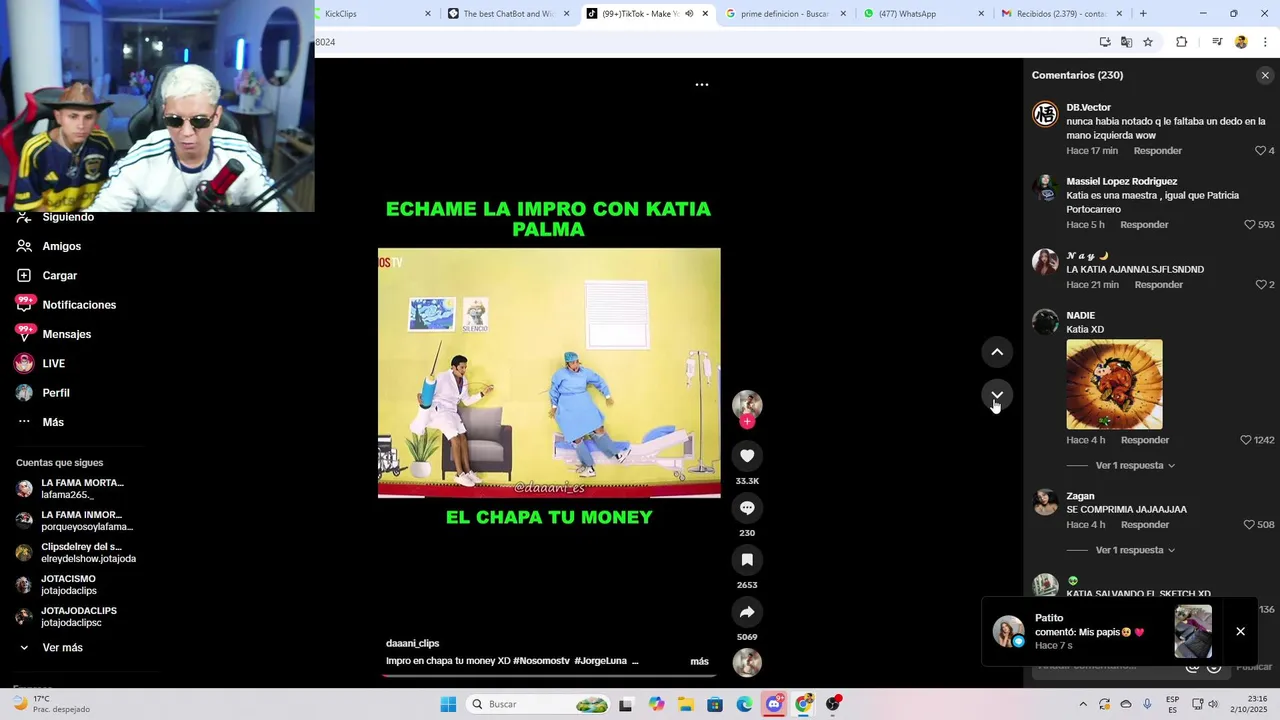Image resolution: width=1280 pixels, height=720 pixels.
Task: Reply to Massiel Lopez Rodriguez's comment
Action: coord(1144,225)
